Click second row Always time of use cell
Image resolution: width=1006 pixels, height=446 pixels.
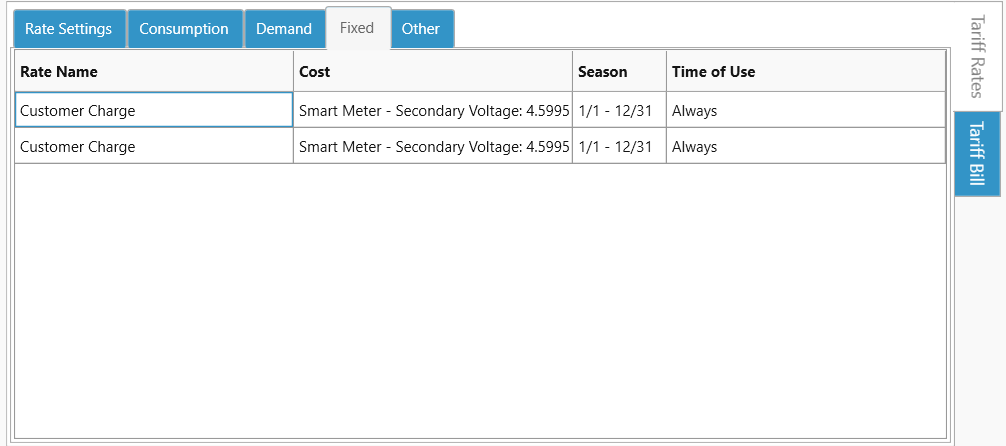(805, 147)
